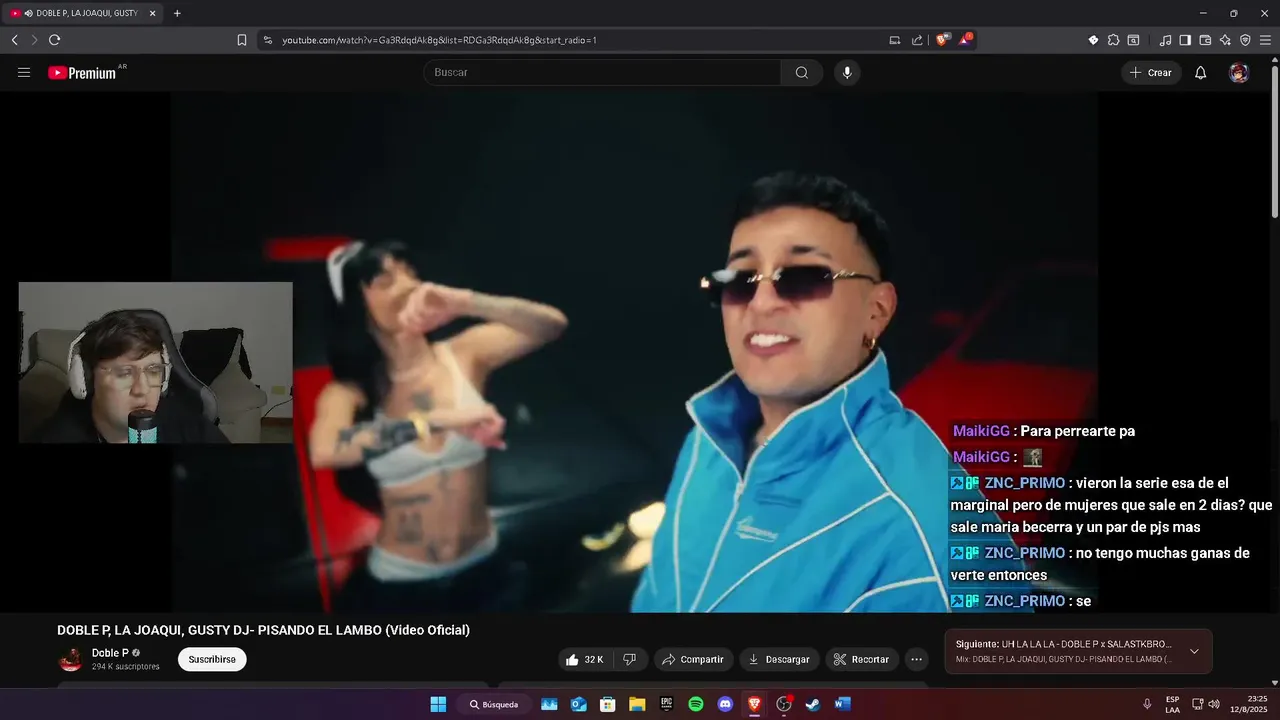Dislike the video
This screenshot has height=720, width=1280.
tap(630, 659)
